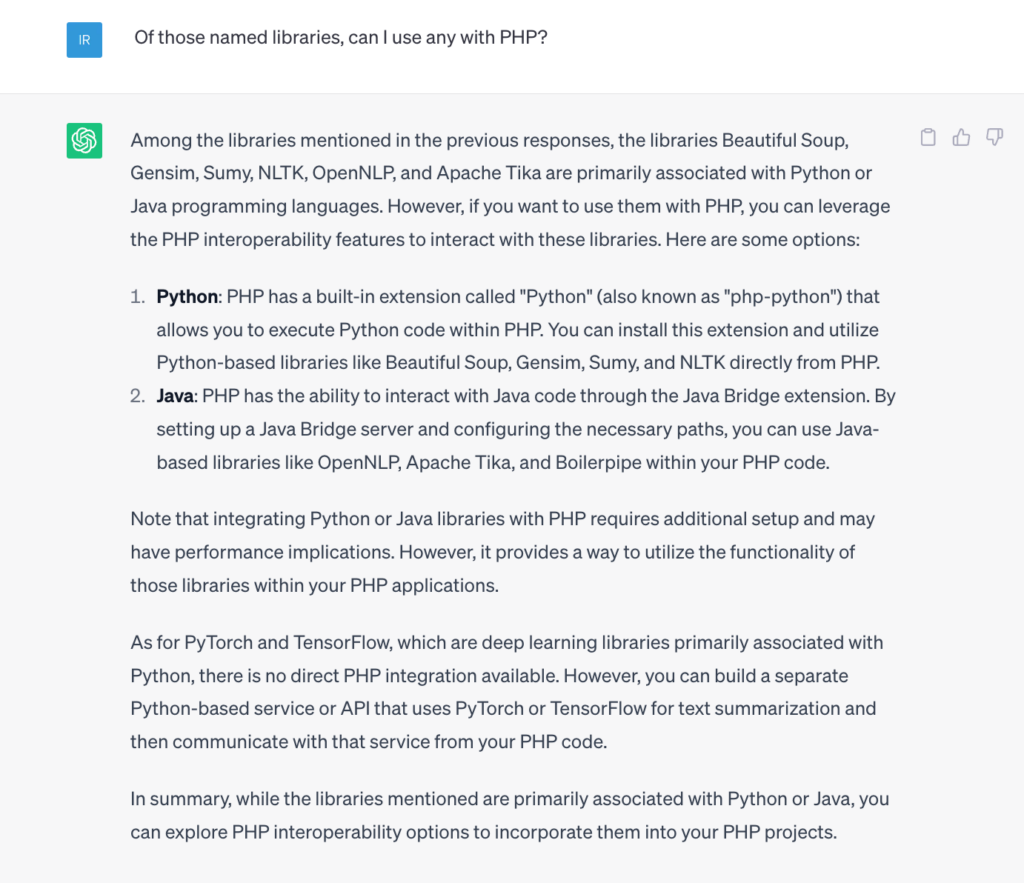1024x883 pixels.
Task: Click the list number 2 marker
Action: point(137,396)
